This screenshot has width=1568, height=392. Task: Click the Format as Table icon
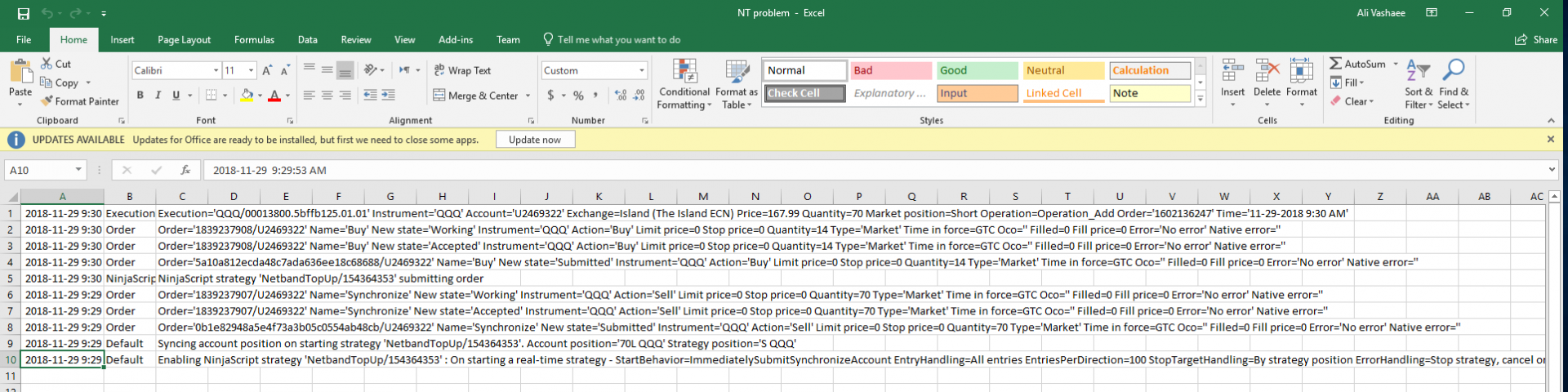tap(737, 83)
